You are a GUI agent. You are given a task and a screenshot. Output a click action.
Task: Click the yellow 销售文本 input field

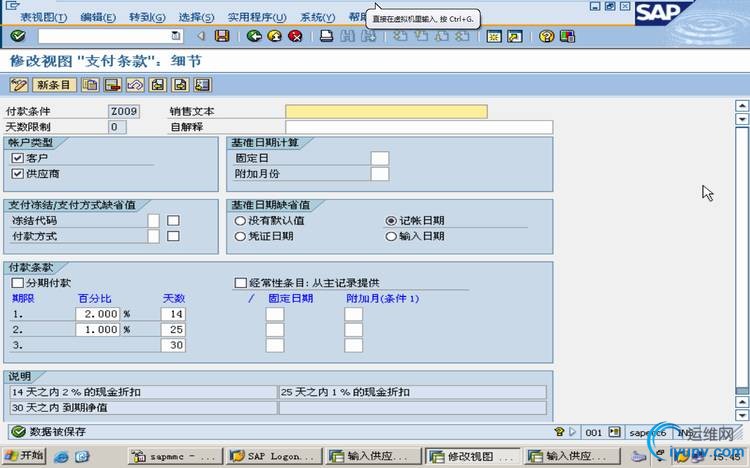pyautogui.click(x=386, y=111)
